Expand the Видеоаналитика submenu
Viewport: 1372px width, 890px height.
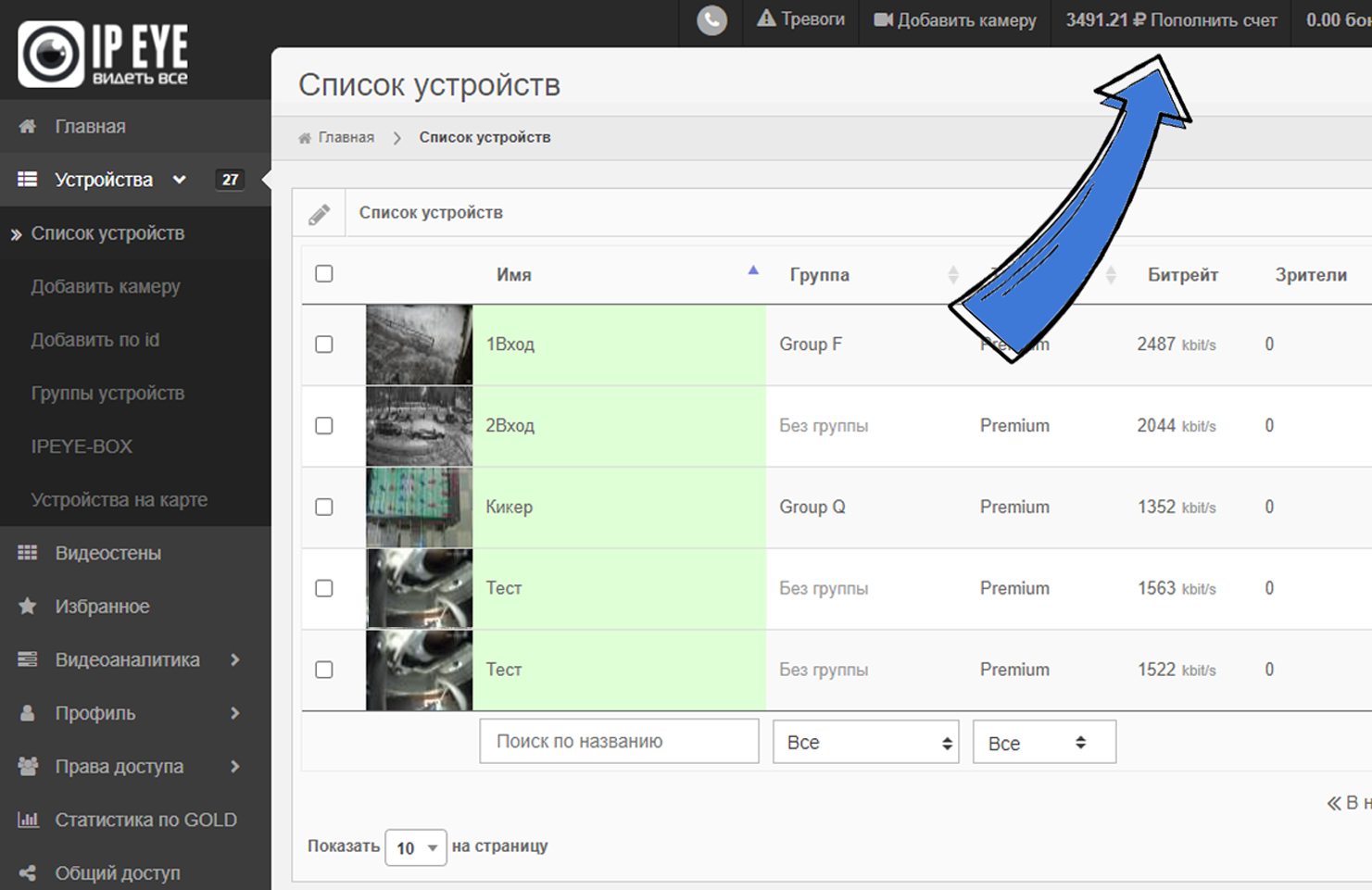[x=234, y=659]
